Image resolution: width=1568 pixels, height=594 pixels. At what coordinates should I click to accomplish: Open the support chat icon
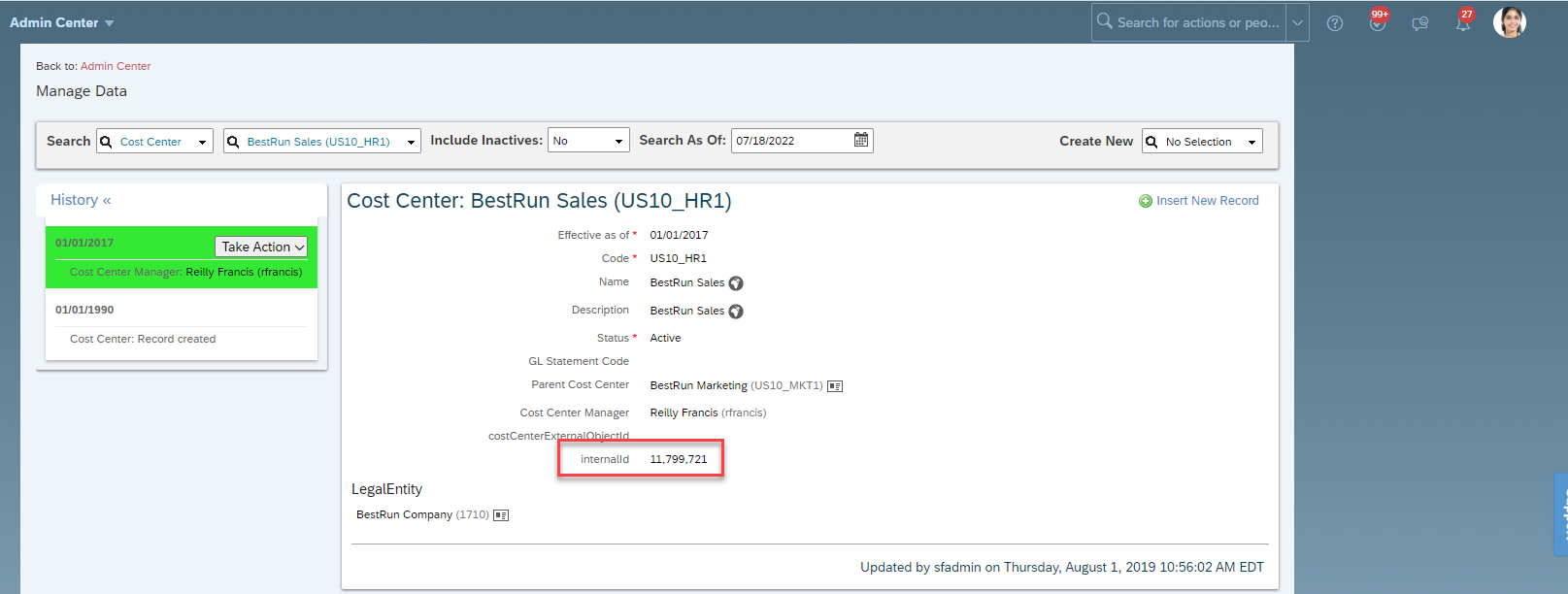pos(1420,23)
